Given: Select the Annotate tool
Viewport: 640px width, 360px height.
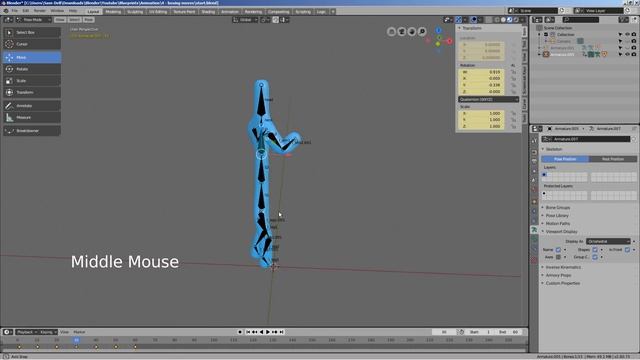Looking at the screenshot, I should click(32, 106).
